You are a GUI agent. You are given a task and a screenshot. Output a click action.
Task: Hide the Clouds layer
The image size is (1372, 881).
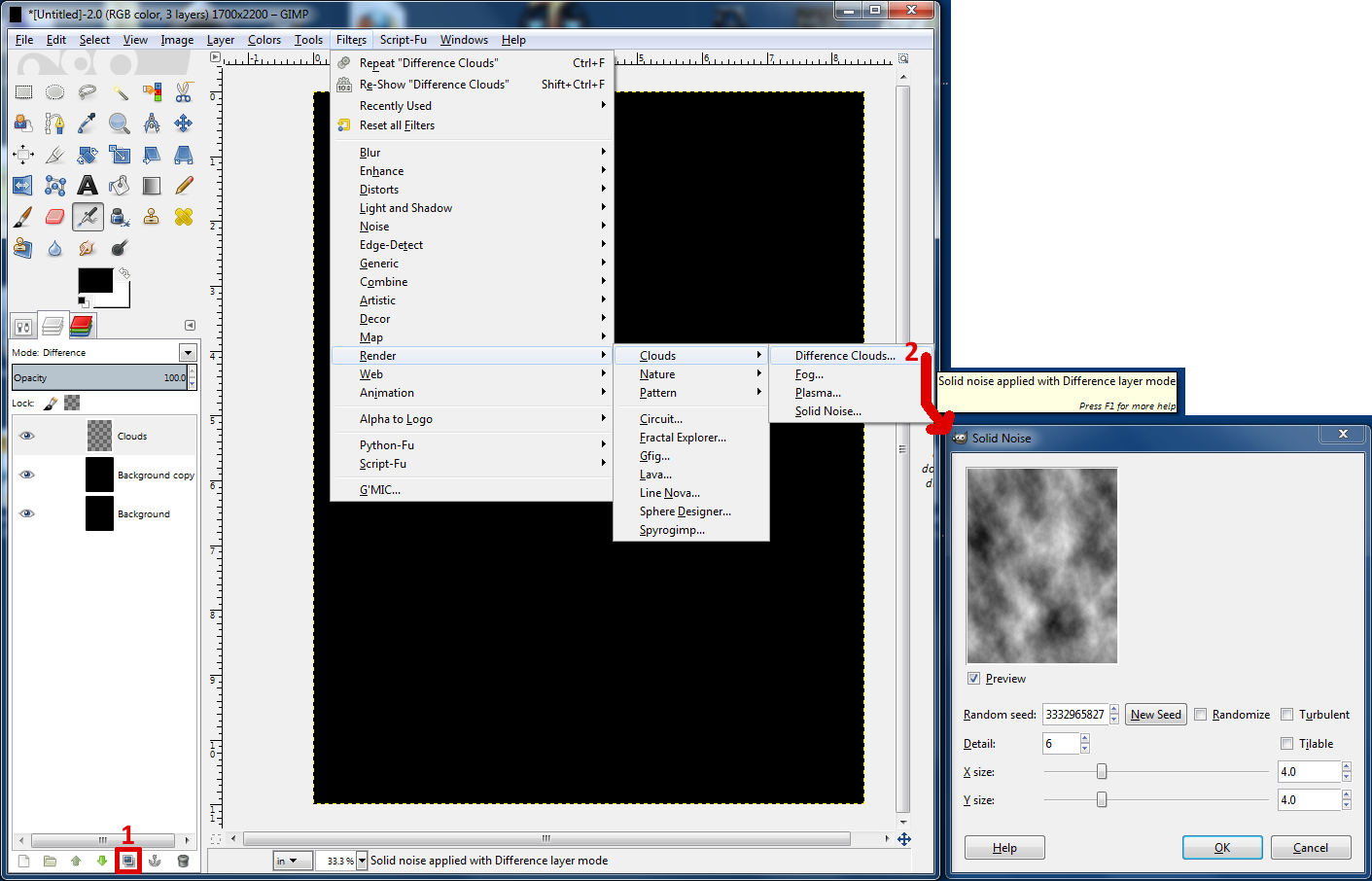27,436
